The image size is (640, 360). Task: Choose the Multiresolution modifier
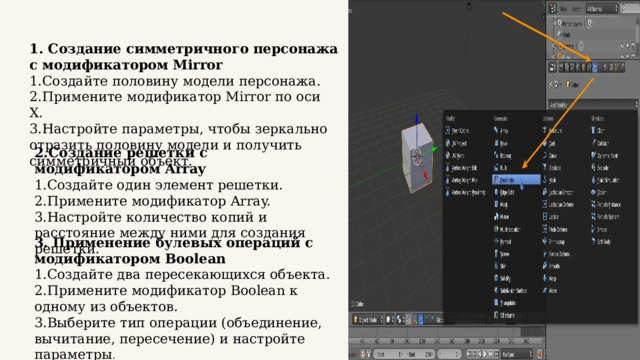pyautogui.click(x=507, y=229)
